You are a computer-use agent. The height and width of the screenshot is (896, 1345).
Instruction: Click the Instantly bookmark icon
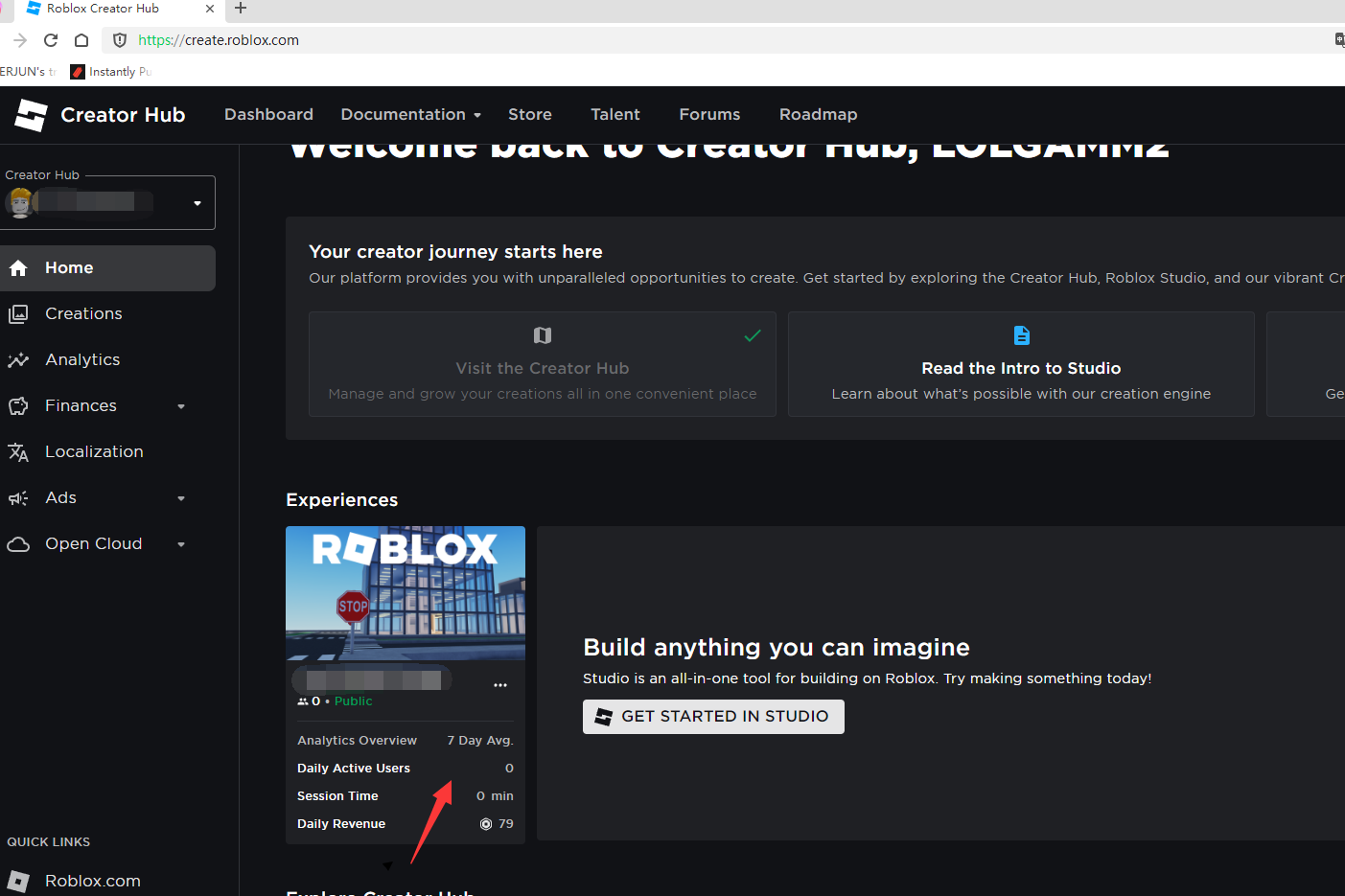[x=79, y=72]
